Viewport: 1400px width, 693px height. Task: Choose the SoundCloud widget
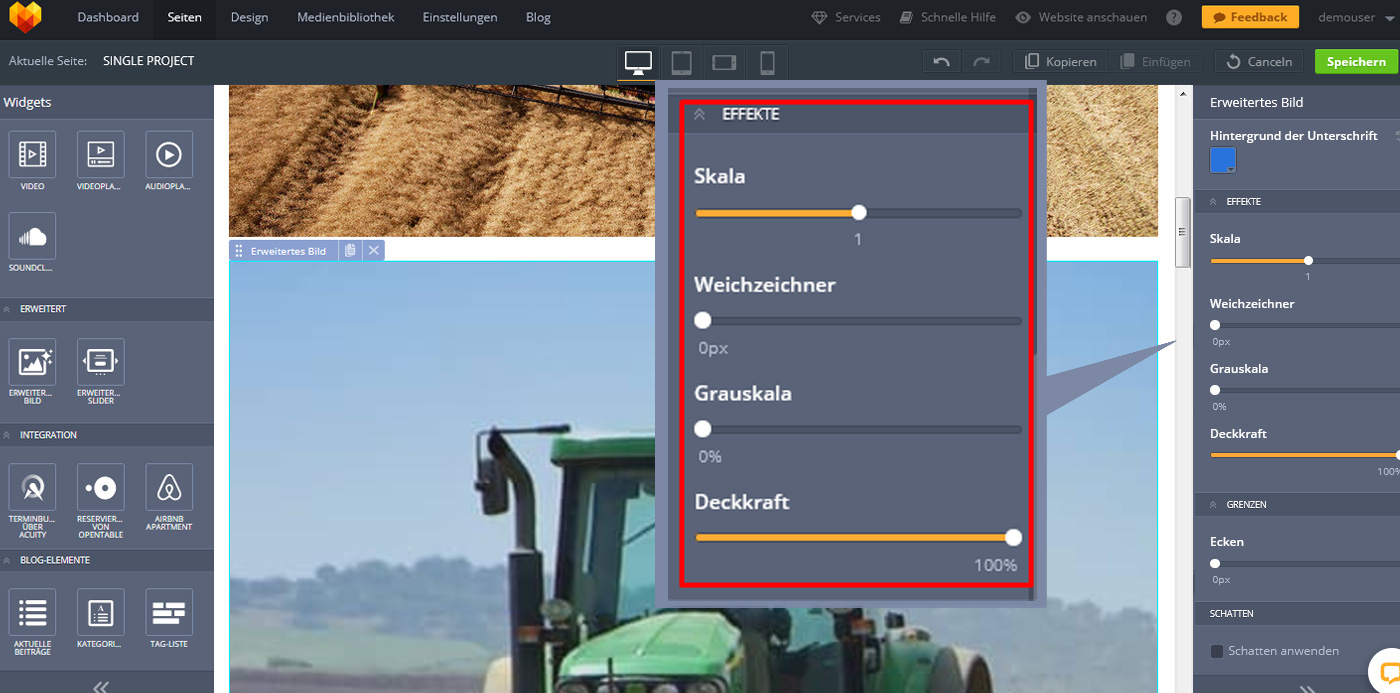tap(32, 237)
